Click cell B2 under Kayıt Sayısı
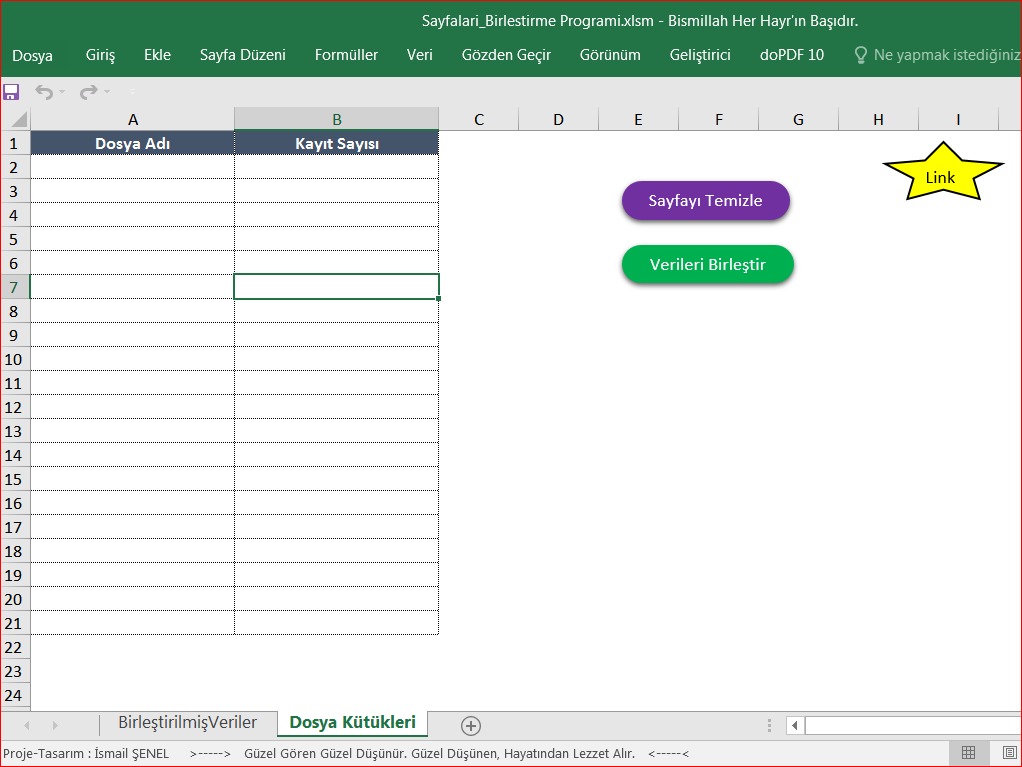The image size is (1022, 767). (x=337, y=167)
